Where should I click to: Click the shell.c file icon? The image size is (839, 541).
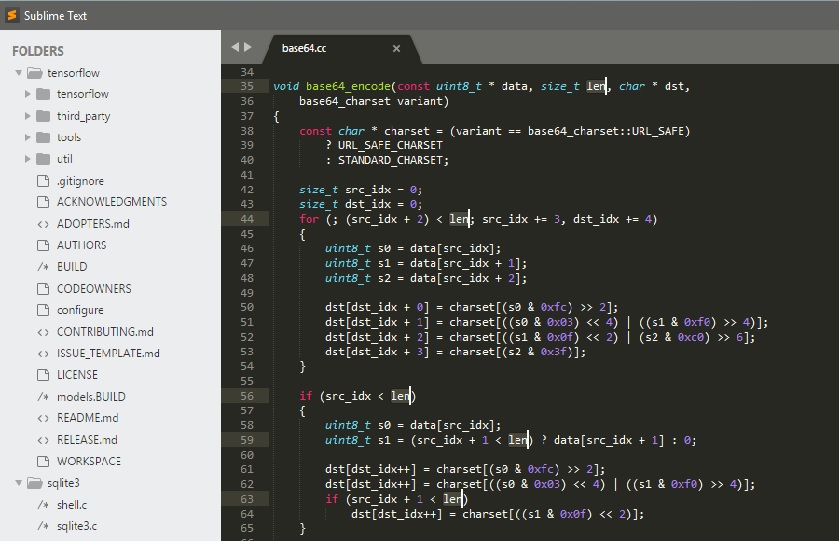(43, 505)
